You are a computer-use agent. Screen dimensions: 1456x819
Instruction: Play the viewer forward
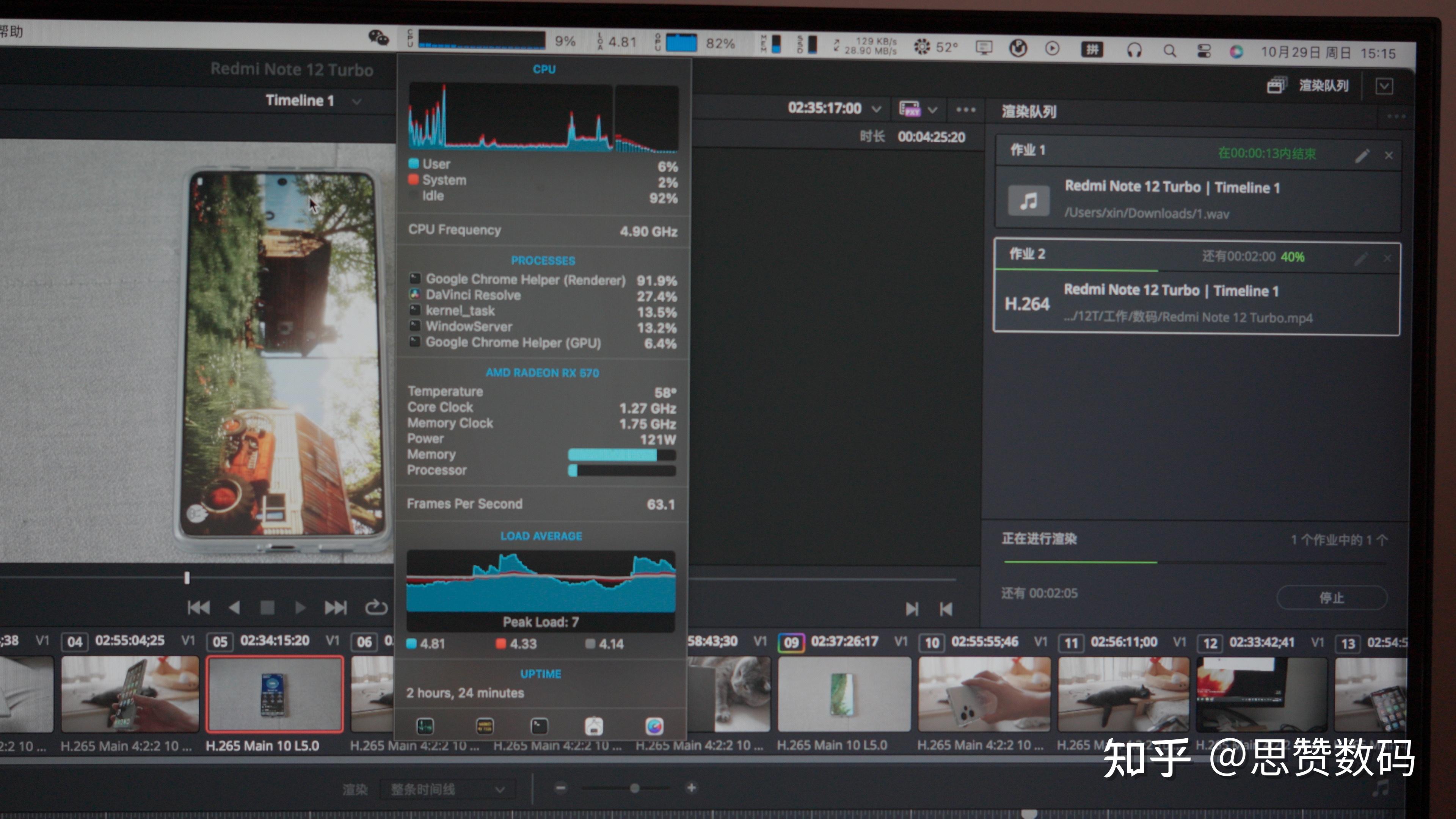click(300, 607)
